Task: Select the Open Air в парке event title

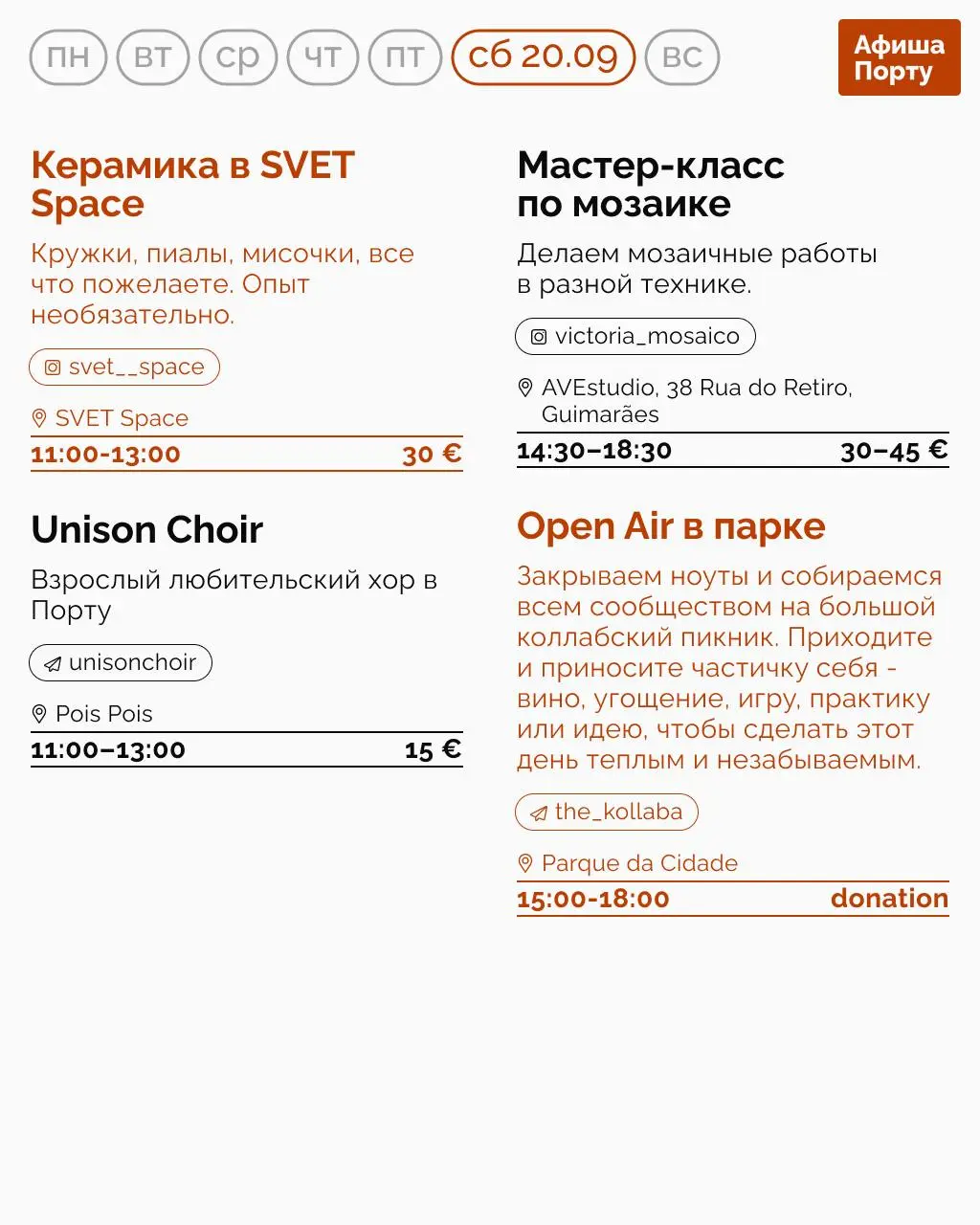Action: point(671,525)
